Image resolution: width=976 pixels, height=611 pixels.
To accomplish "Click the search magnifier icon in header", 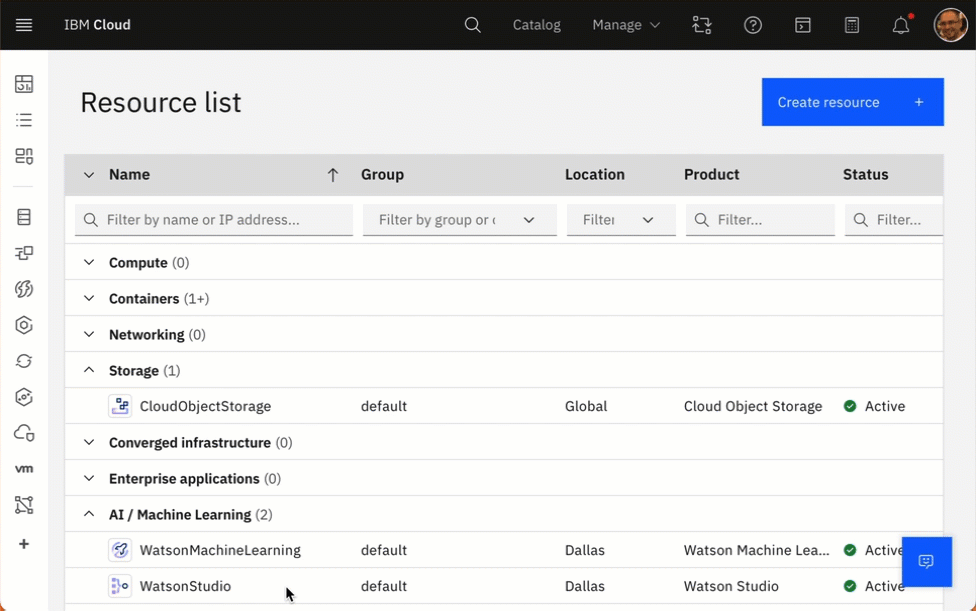I will (x=473, y=25).
